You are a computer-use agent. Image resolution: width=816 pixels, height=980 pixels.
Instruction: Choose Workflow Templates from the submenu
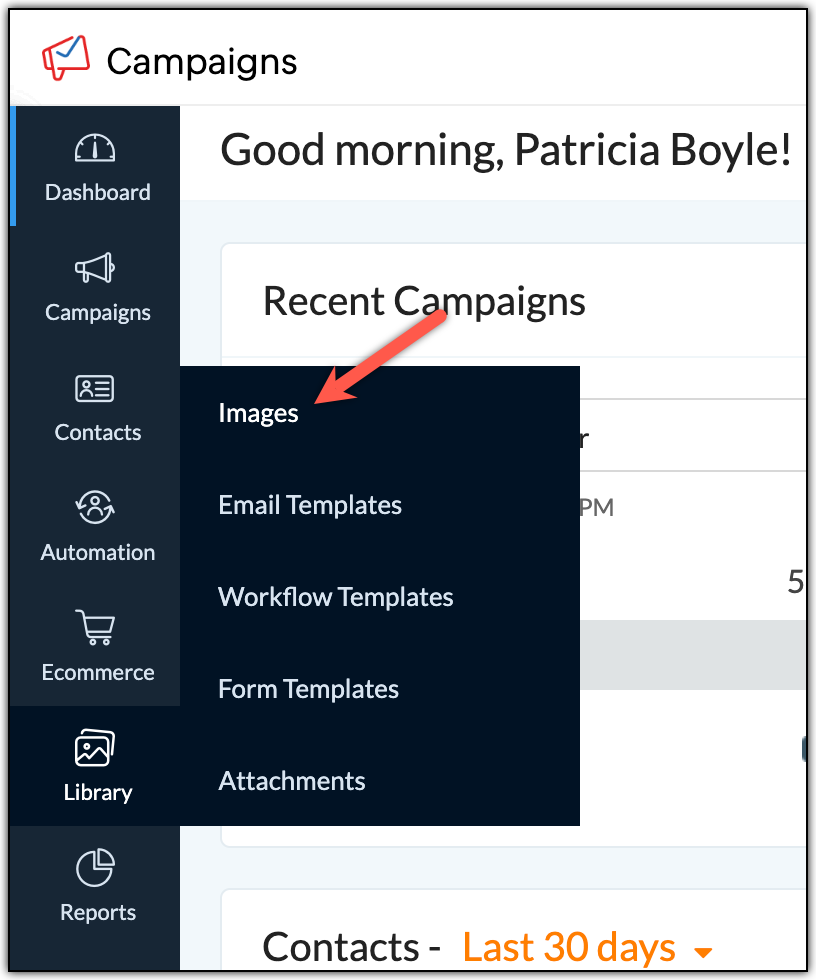pyautogui.click(x=336, y=597)
